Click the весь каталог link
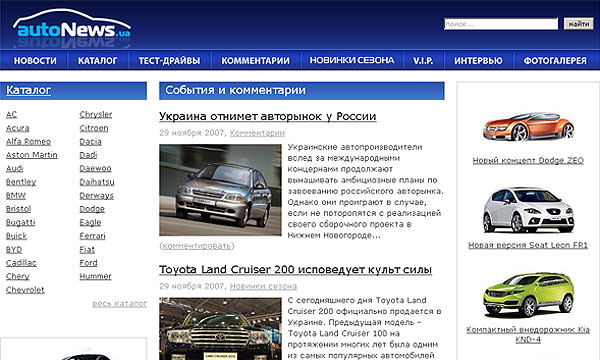Image resolution: width=600 pixels, height=360 pixels. [x=120, y=303]
